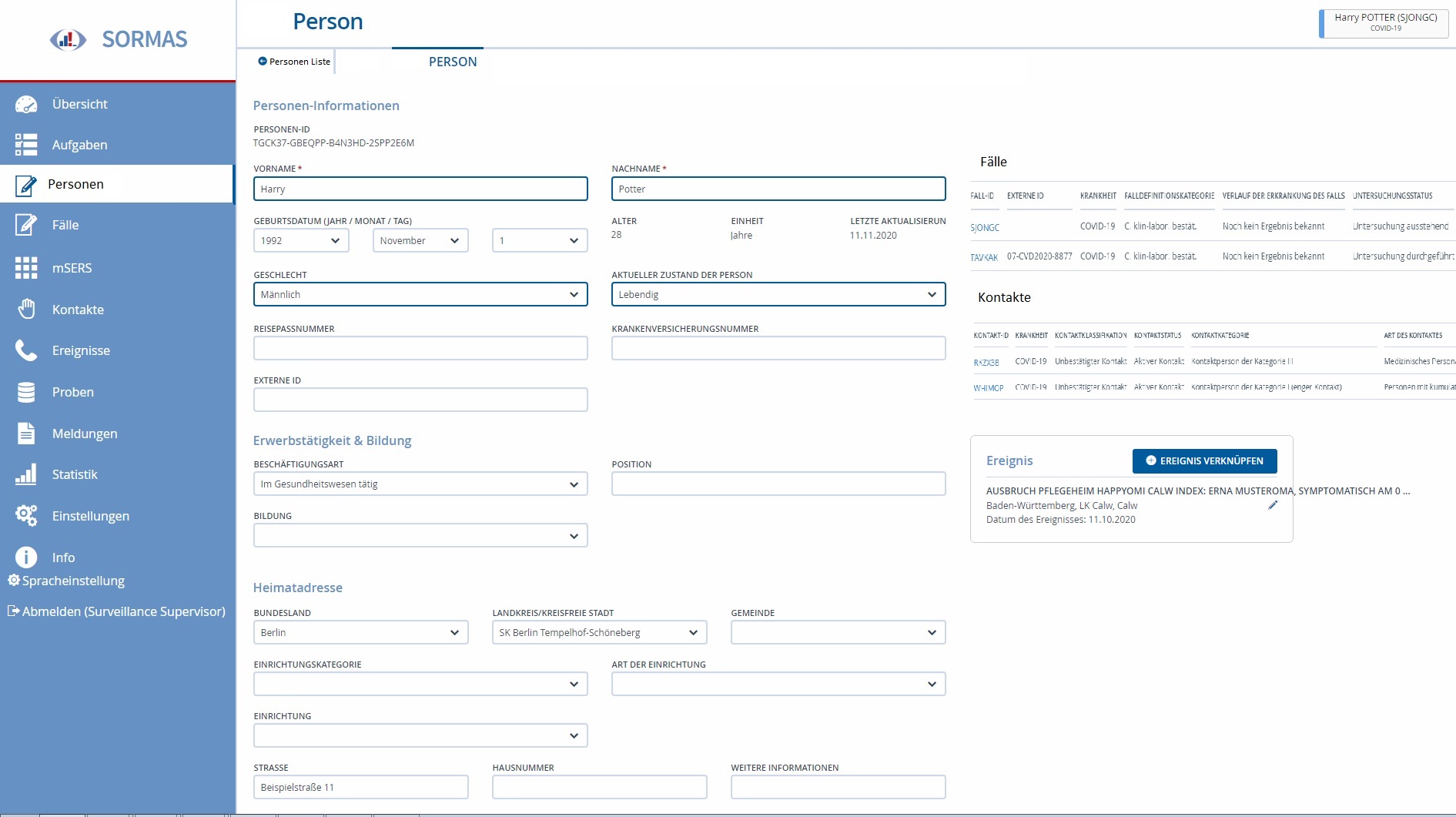1456x817 pixels.
Task: Open the Gemeinde dropdown
Action: click(838, 632)
